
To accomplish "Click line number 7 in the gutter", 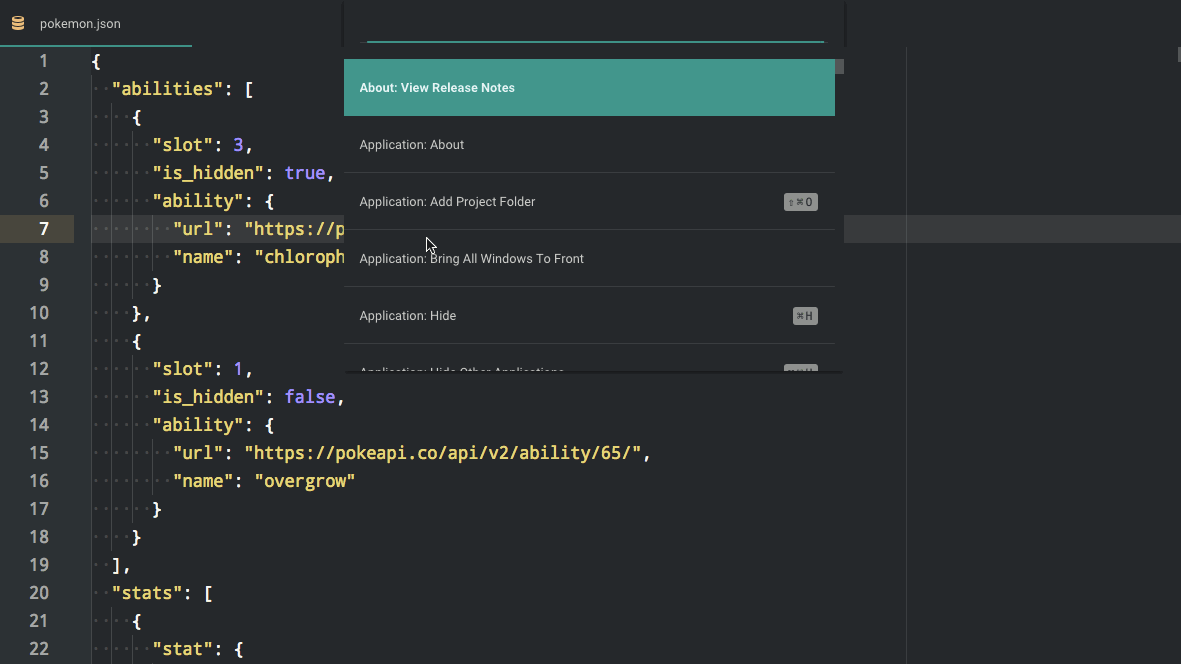I will point(43,228).
